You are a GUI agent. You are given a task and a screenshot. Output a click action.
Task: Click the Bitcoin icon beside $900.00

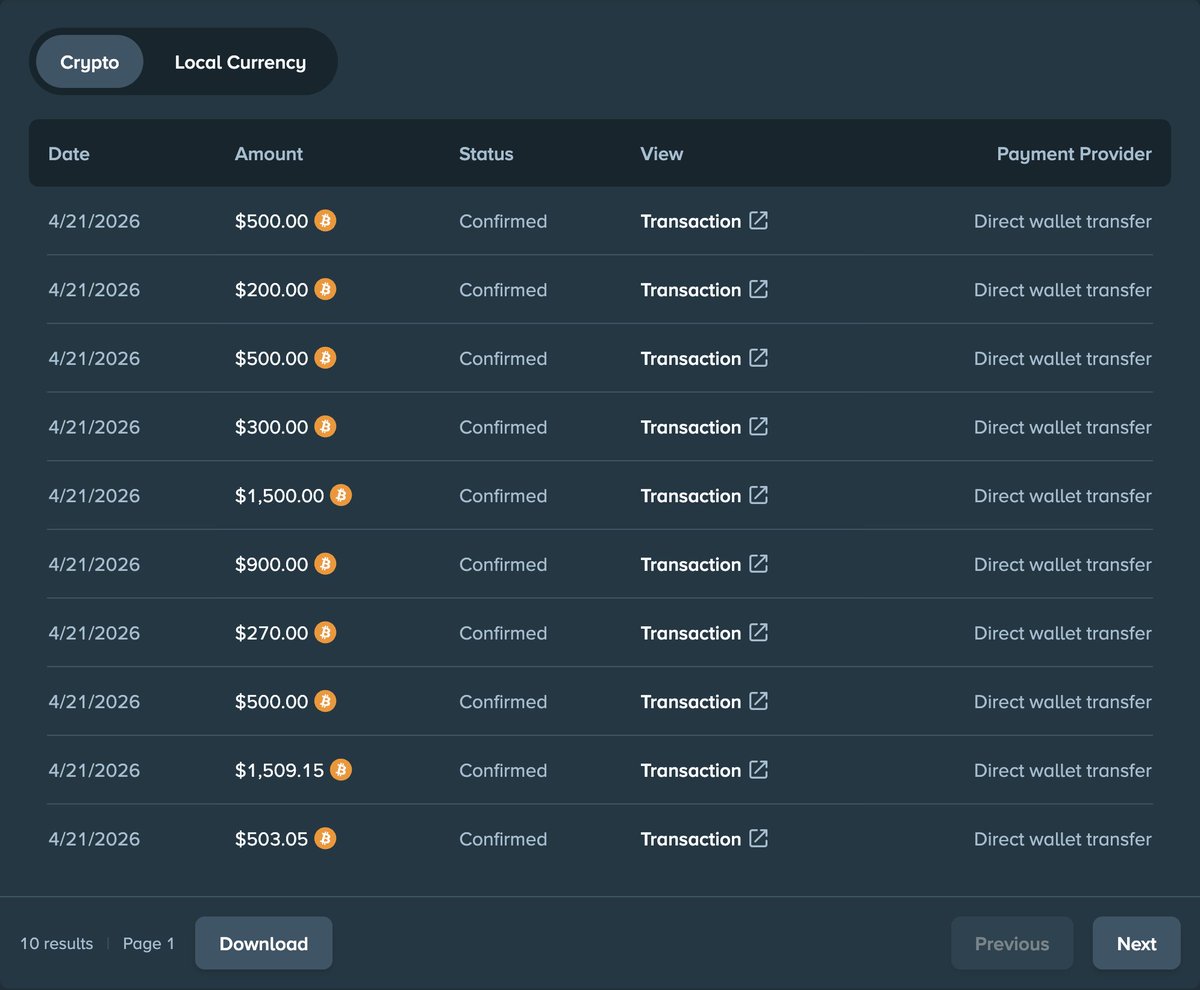tap(325, 564)
